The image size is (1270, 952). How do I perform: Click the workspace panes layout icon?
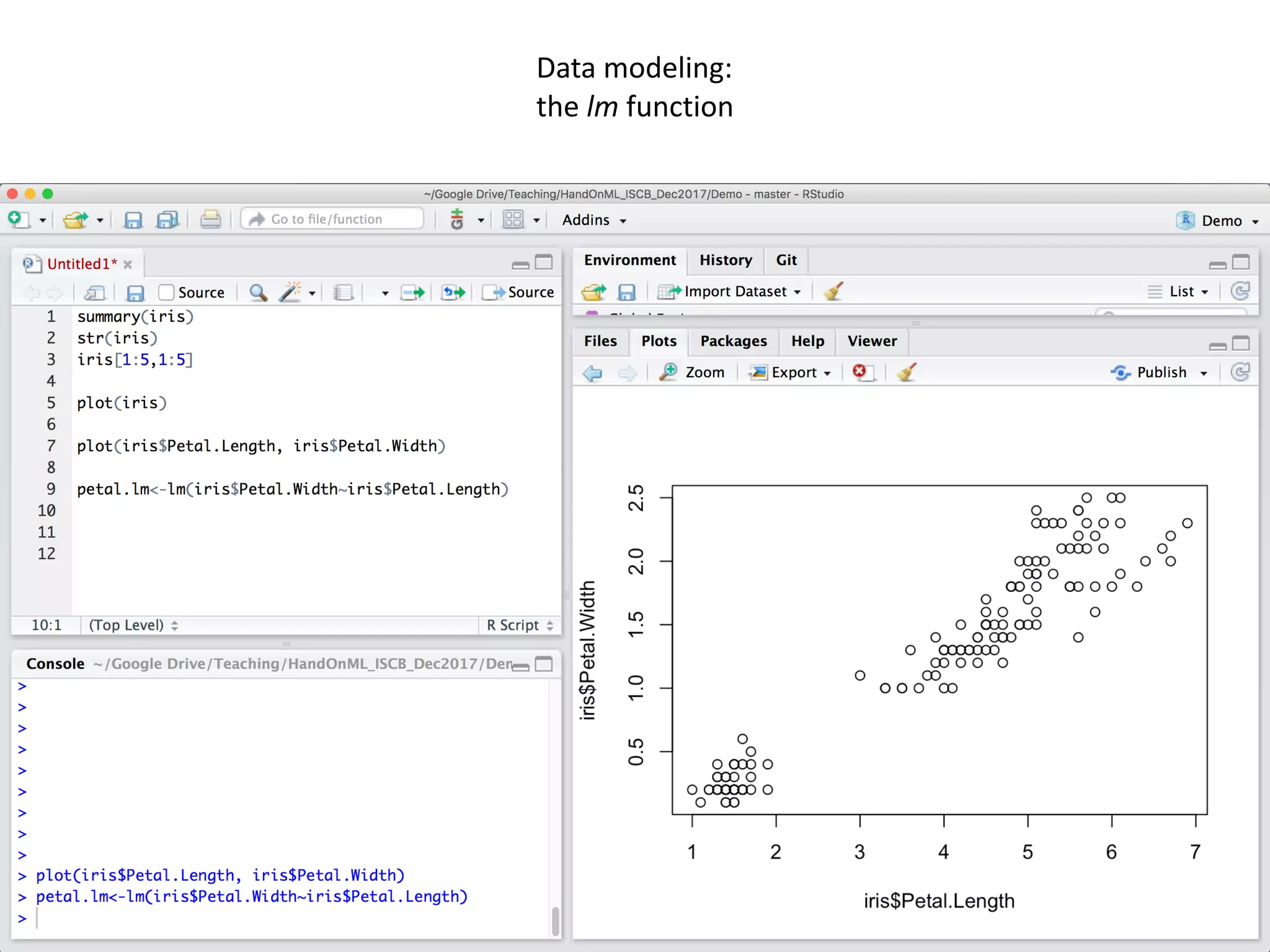point(513,219)
